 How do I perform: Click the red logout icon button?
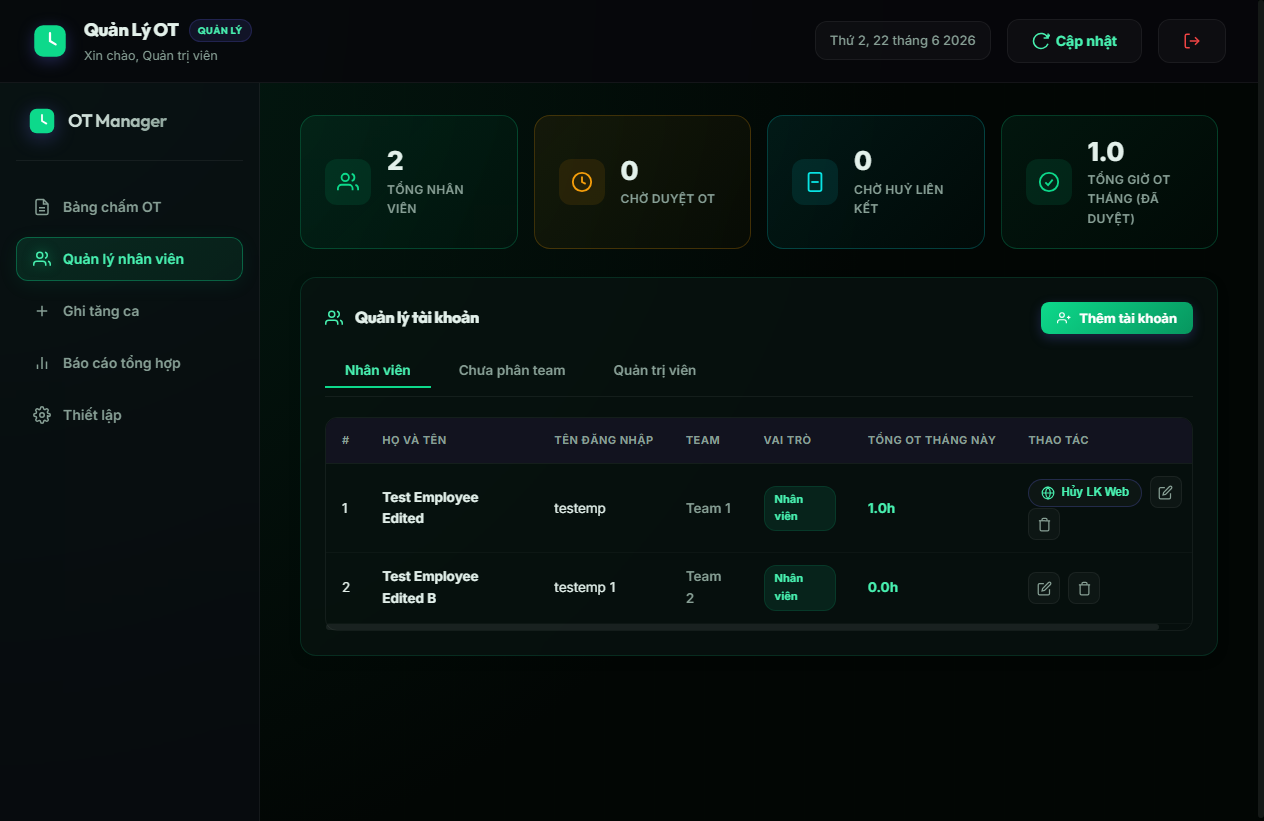click(x=1191, y=41)
